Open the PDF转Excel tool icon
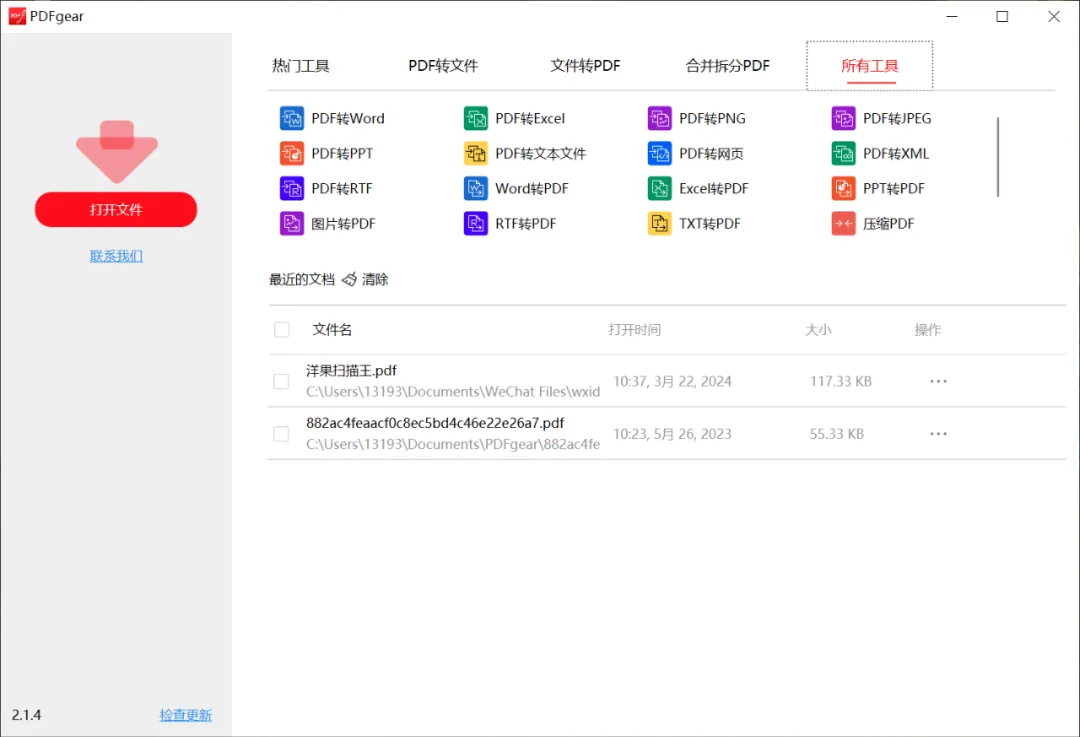 click(x=475, y=118)
